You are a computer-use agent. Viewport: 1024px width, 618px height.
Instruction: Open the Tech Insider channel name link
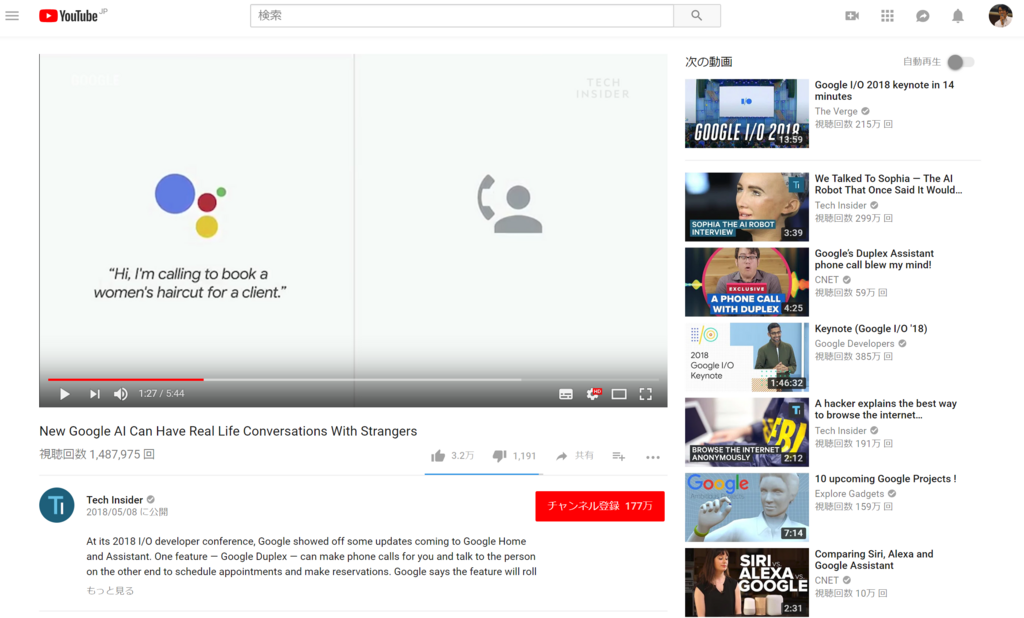click(x=114, y=500)
